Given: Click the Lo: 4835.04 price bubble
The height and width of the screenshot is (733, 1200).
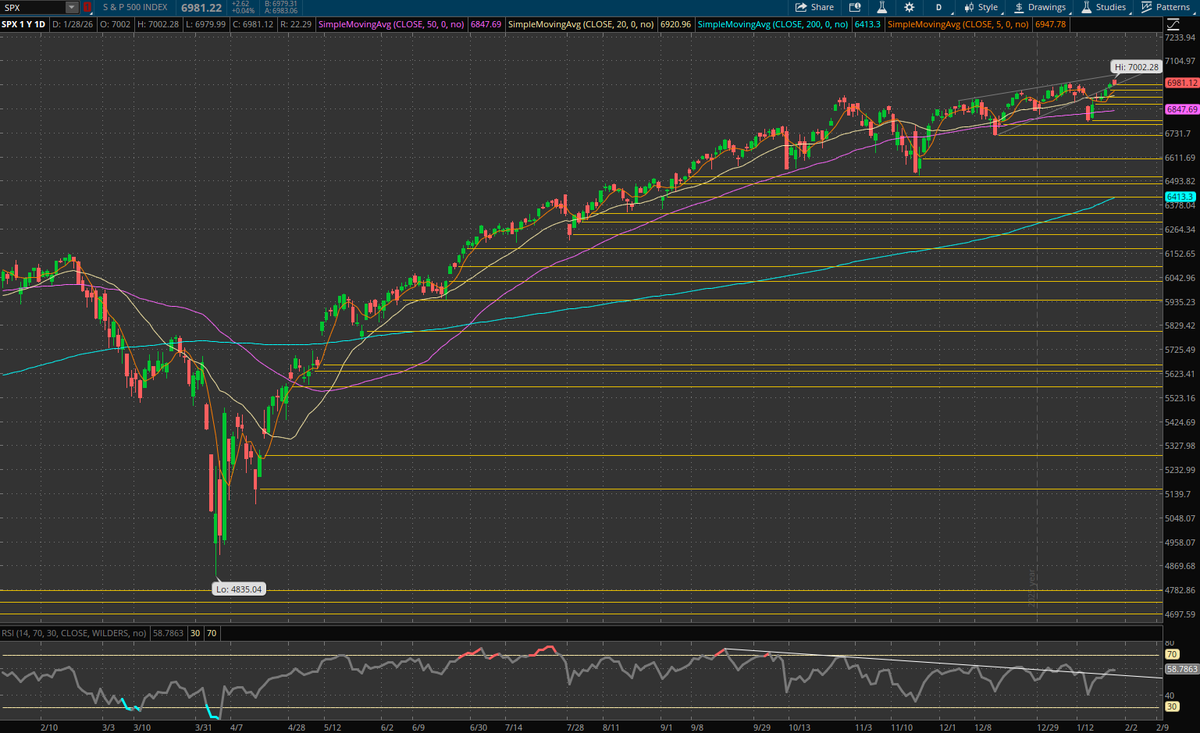Looking at the screenshot, I should [x=238, y=589].
